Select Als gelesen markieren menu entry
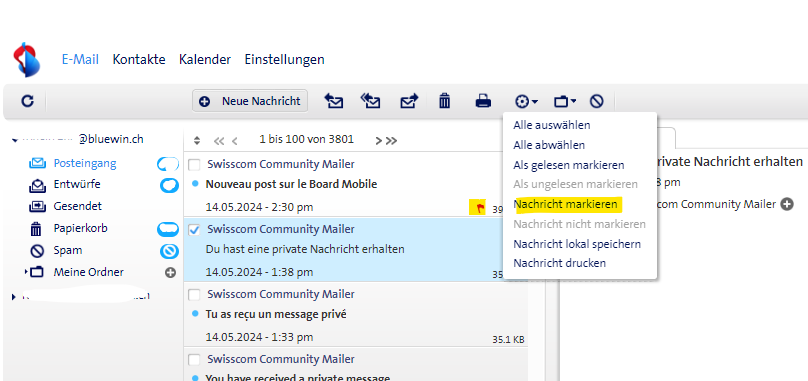This screenshot has height=381, width=808. pos(568,165)
